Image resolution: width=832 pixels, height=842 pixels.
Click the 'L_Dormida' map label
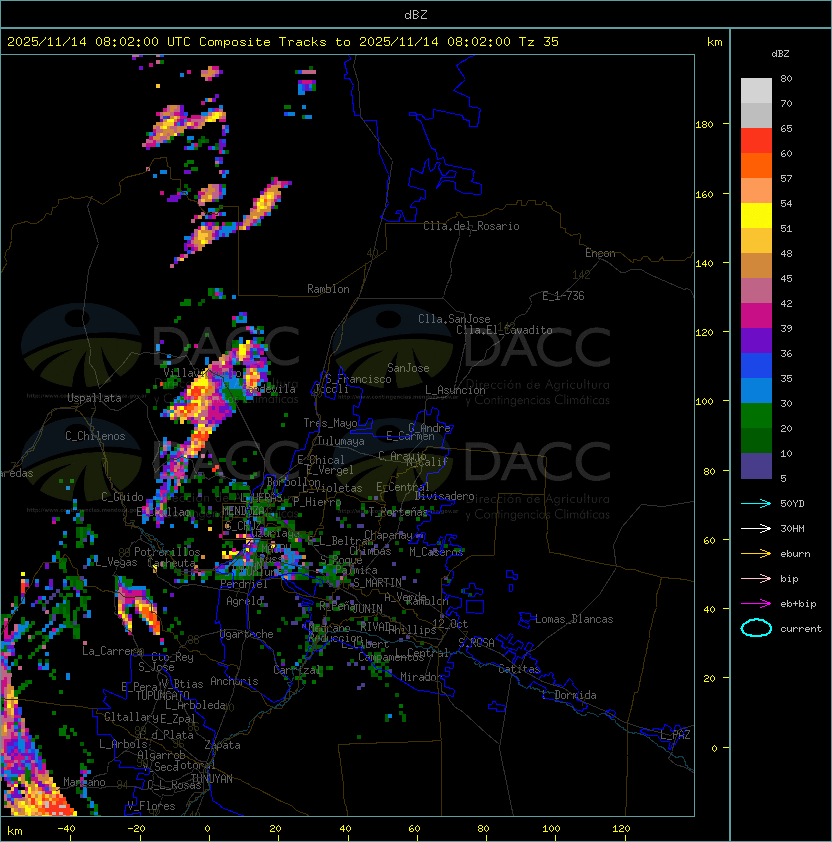(x=569, y=695)
